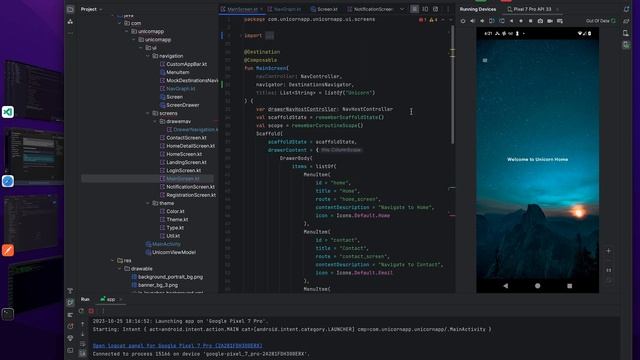Open Safari from the dock

click(8, 181)
